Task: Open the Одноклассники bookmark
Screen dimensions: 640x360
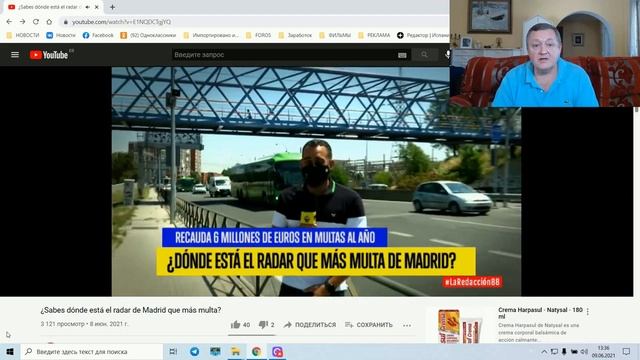Action: 148,36
